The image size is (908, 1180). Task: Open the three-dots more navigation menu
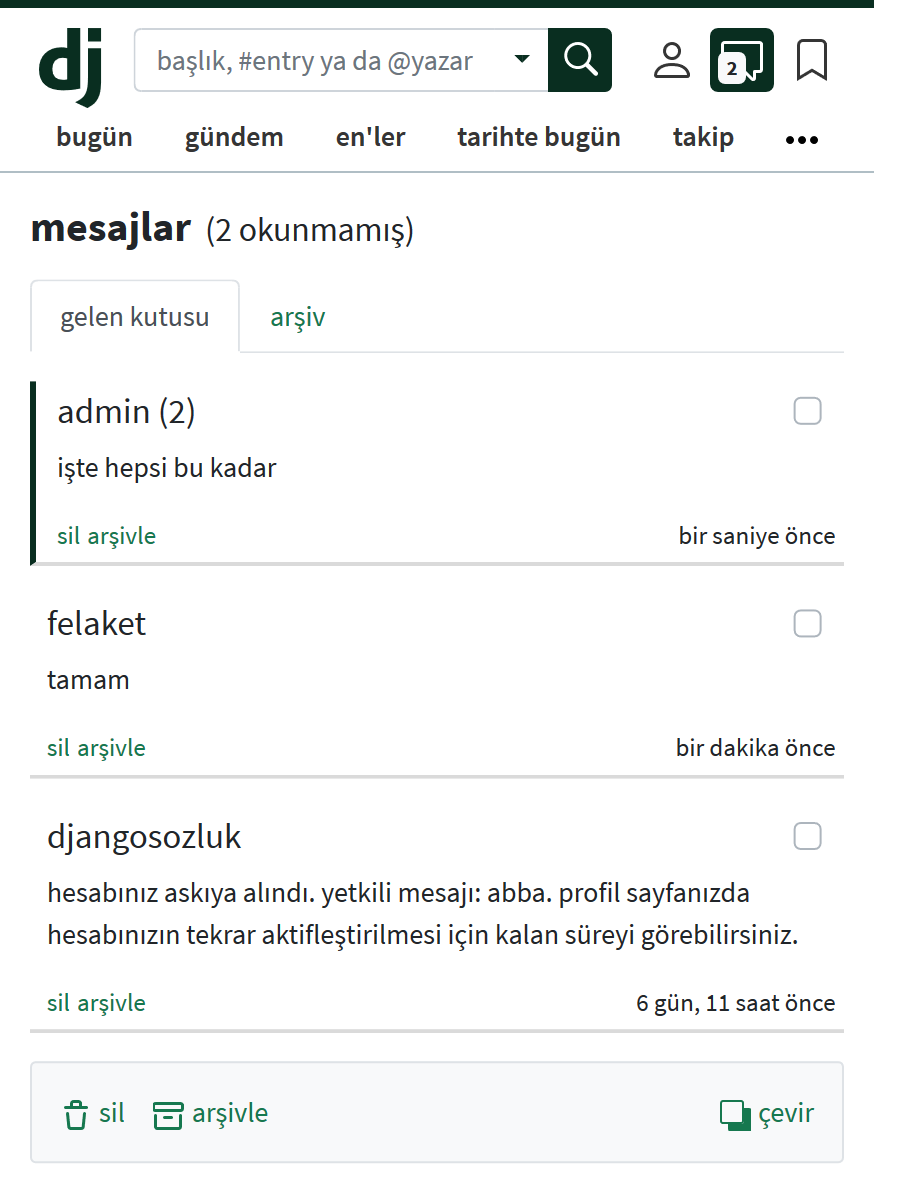[802, 140]
